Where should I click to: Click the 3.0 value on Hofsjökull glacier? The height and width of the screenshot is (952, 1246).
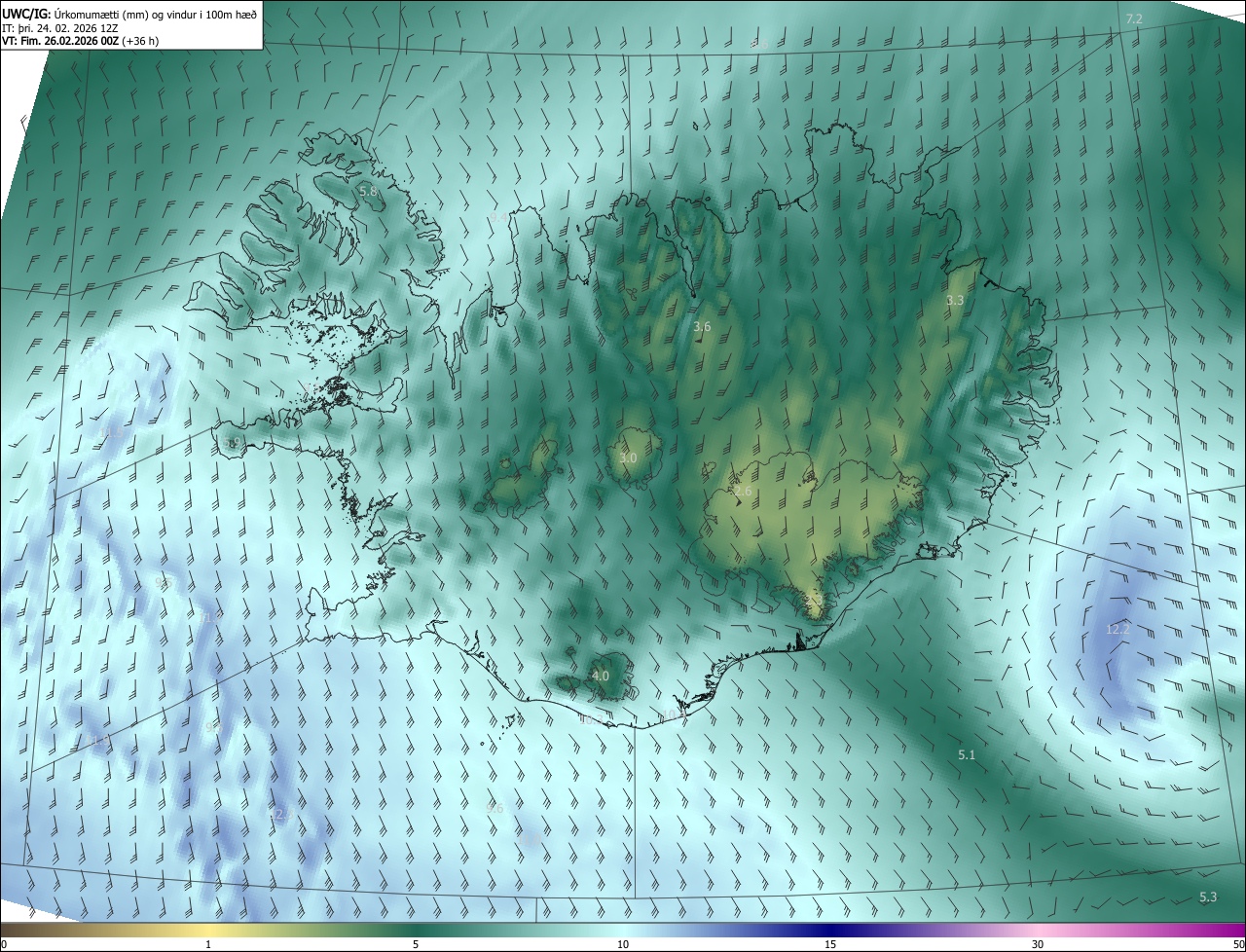coord(628,458)
